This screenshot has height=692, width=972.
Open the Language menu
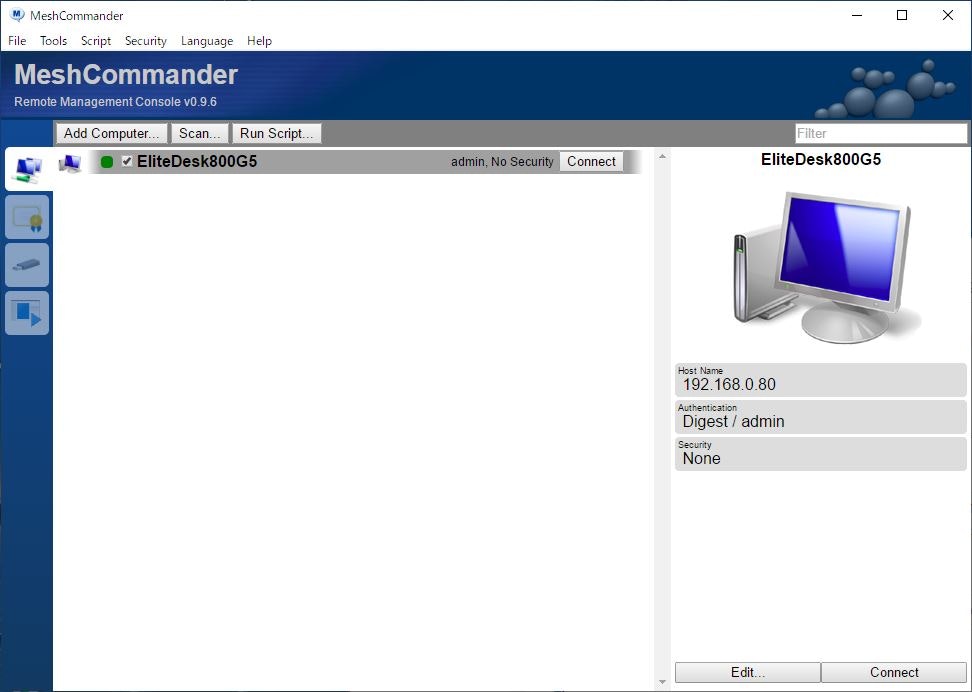(x=207, y=41)
